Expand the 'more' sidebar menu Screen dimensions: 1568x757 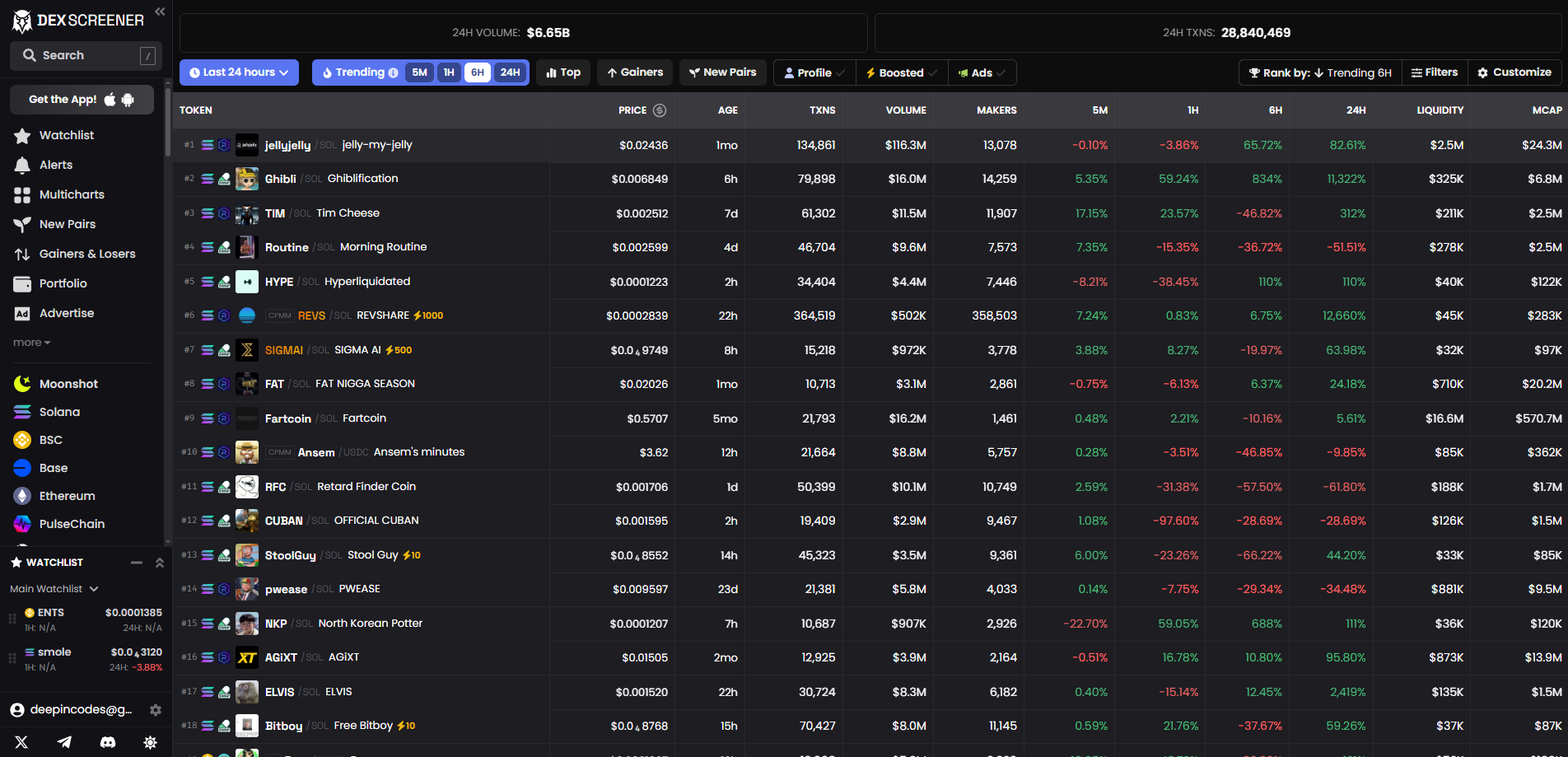(31, 343)
